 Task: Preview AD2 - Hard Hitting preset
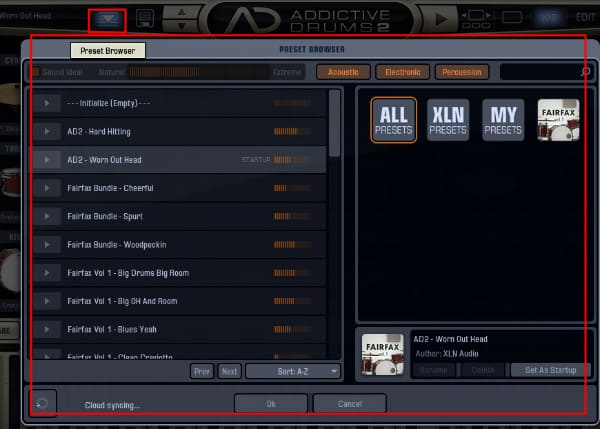(47, 132)
